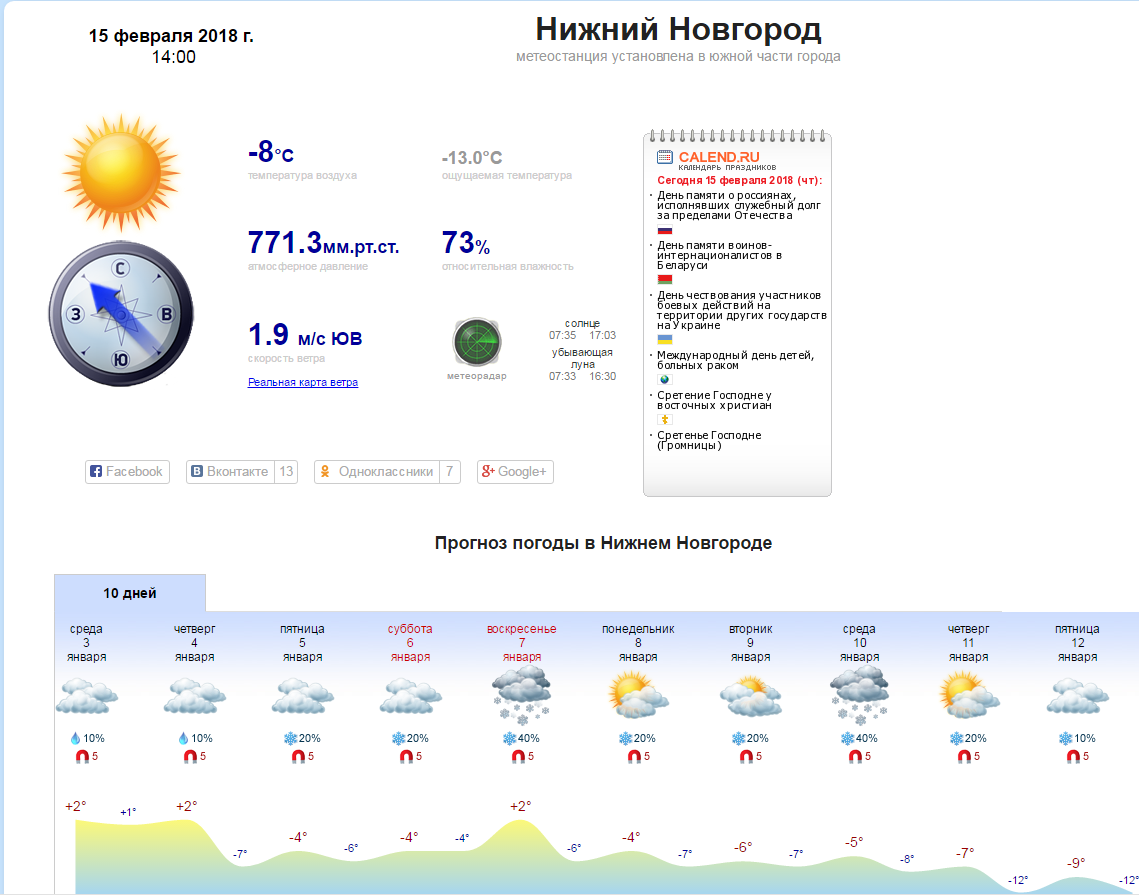Click the wind direction compass
The image size is (1139, 896).
point(120,314)
